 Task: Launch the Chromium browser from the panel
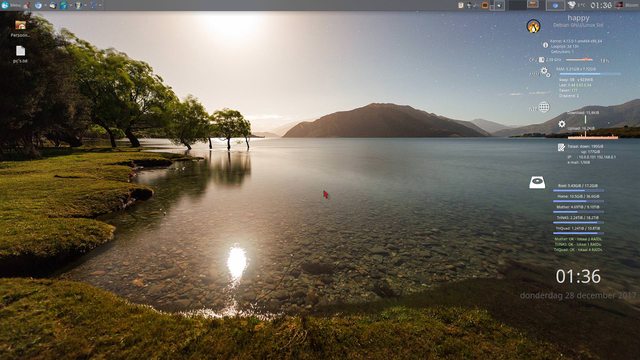pyautogui.click(x=38, y=5)
